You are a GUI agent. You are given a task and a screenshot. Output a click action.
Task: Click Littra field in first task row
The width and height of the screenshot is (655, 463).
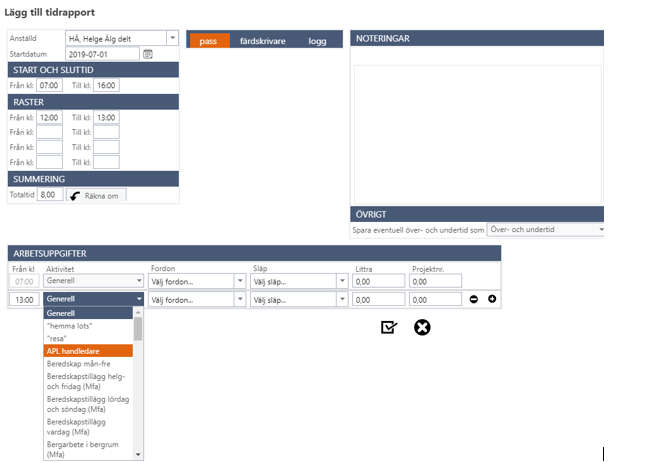(378, 281)
